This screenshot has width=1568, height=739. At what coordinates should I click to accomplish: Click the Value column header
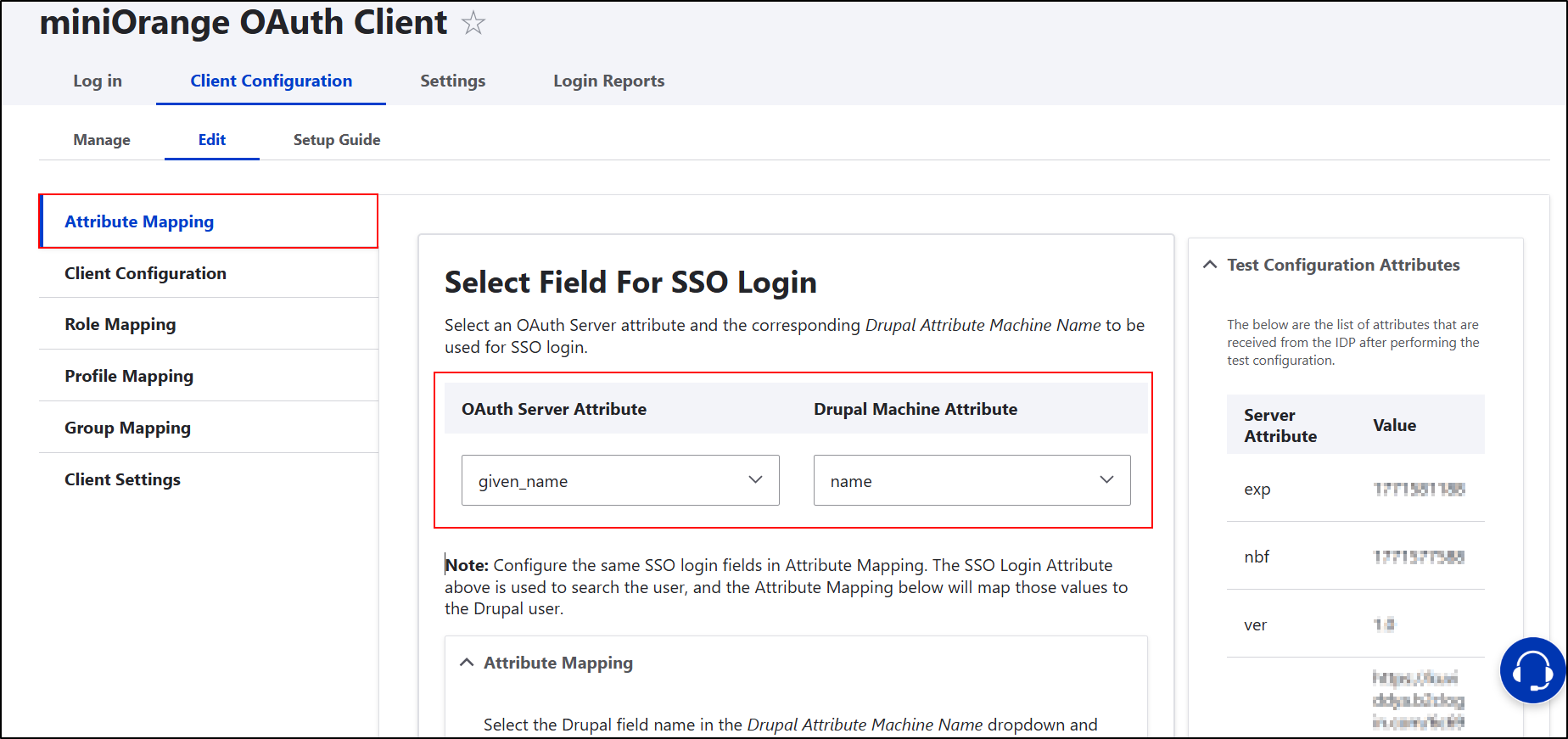click(x=1395, y=425)
